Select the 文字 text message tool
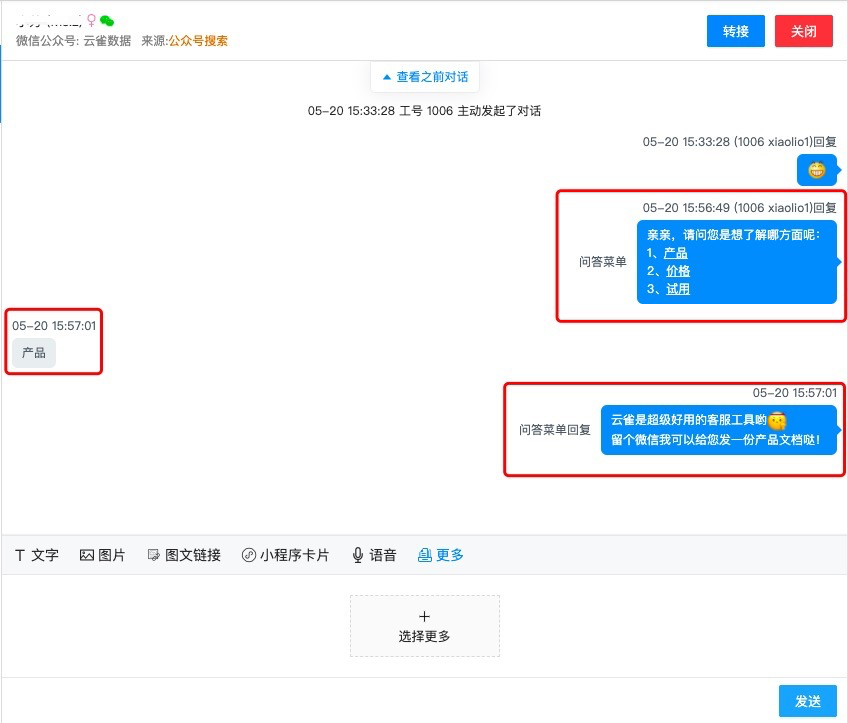This screenshot has width=848, height=723. (x=36, y=554)
